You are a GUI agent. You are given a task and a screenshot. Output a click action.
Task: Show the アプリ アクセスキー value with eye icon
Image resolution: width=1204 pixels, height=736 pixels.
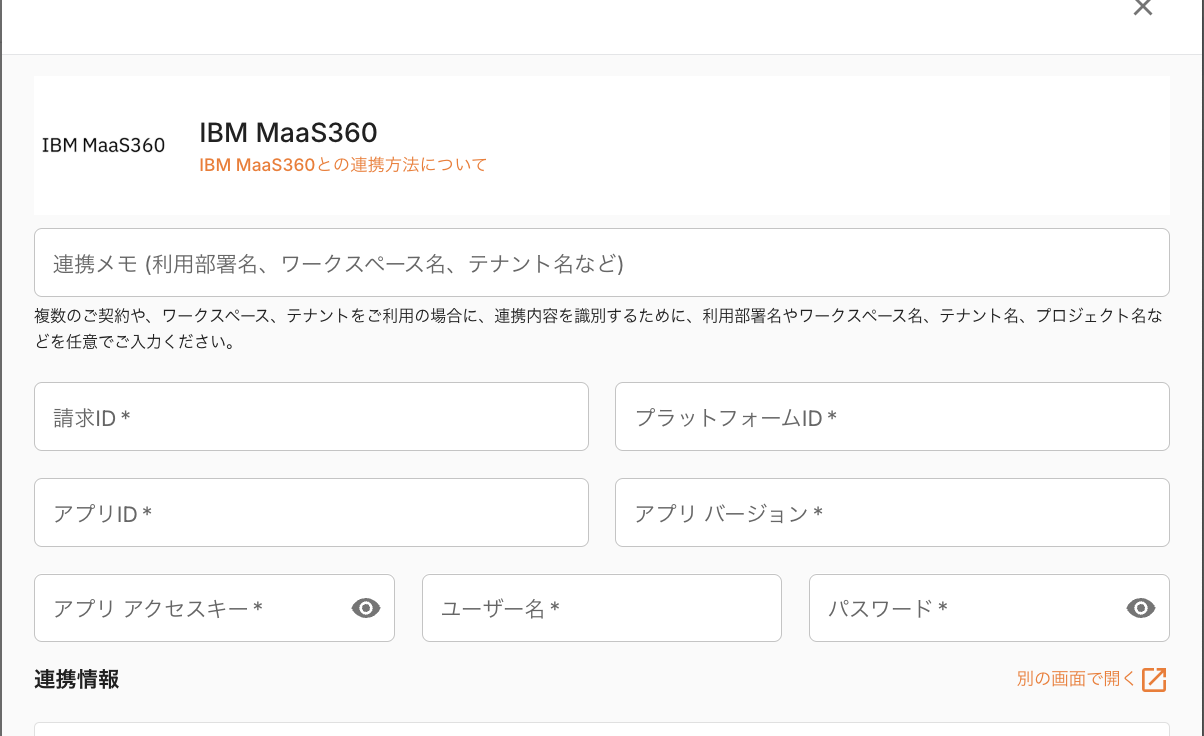tap(366, 608)
